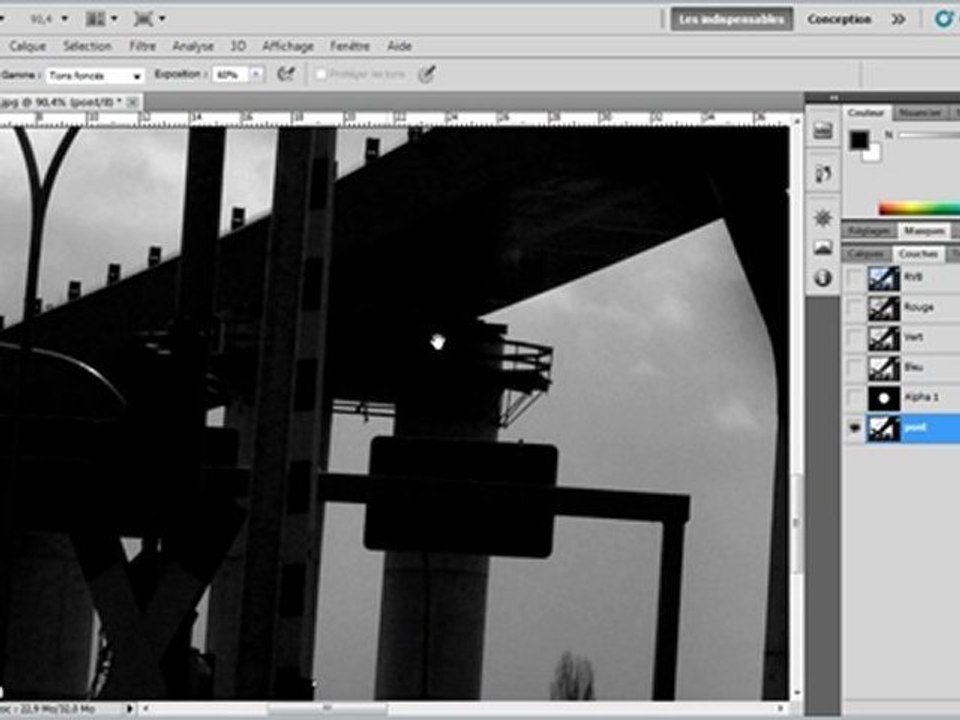The image size is (960, 720).
Task: Open the status bar info arrow menu
Action: (x=129, y=708)
